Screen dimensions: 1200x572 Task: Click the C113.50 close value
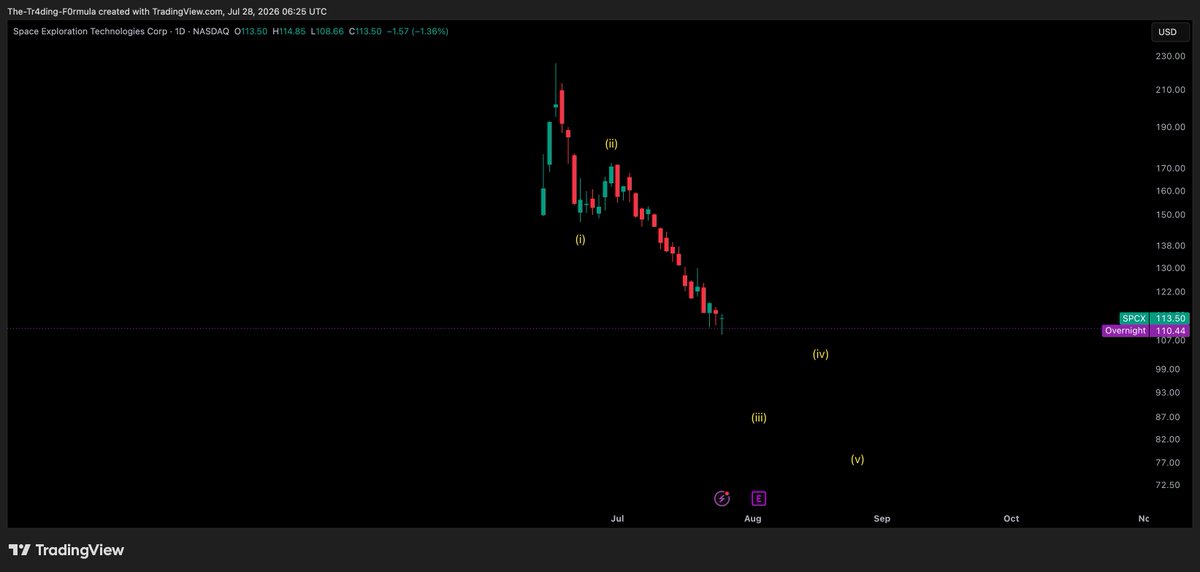pyautogui.click(x=363, y=31)
